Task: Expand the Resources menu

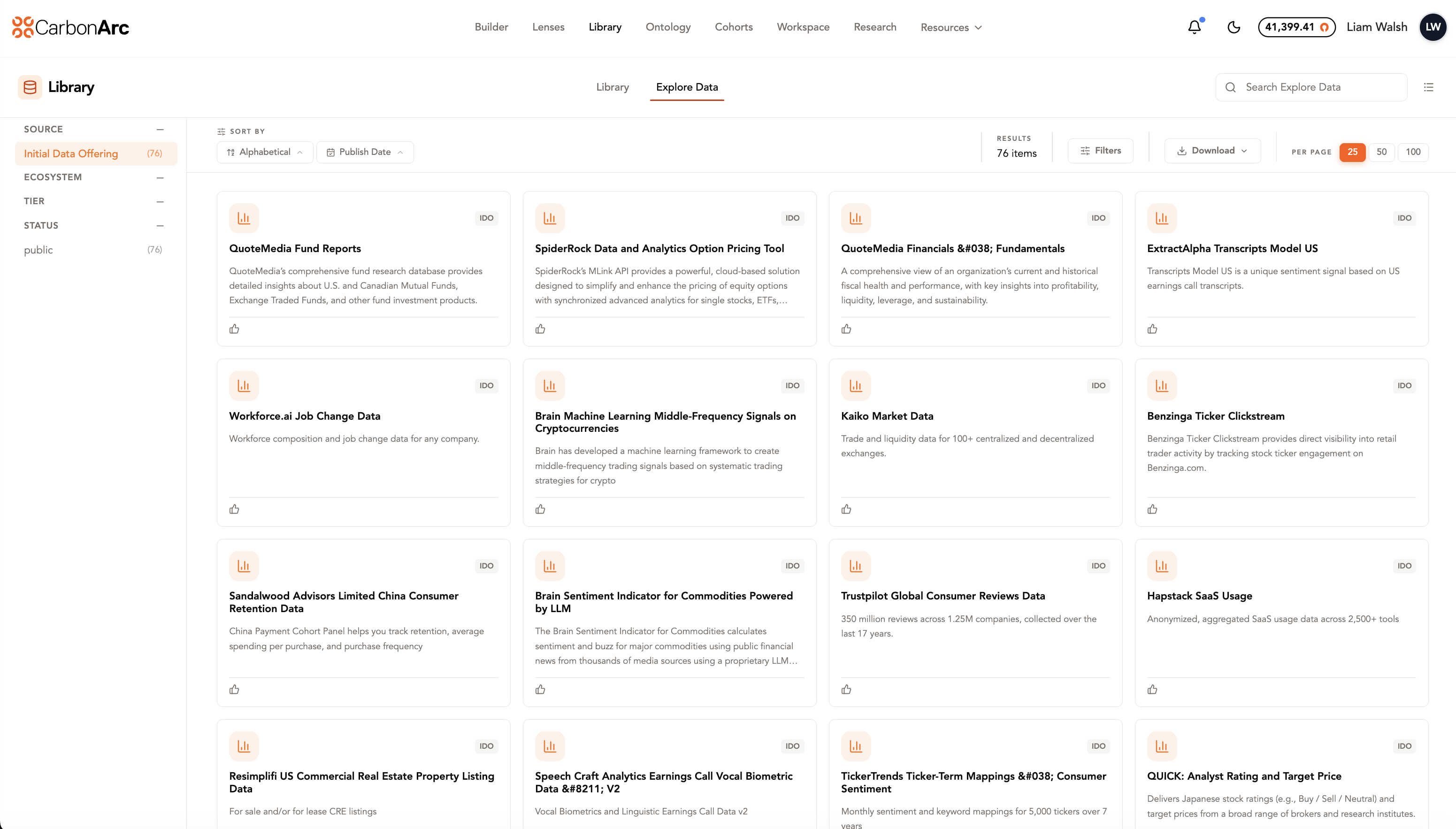Action: [x=951, y=27]
